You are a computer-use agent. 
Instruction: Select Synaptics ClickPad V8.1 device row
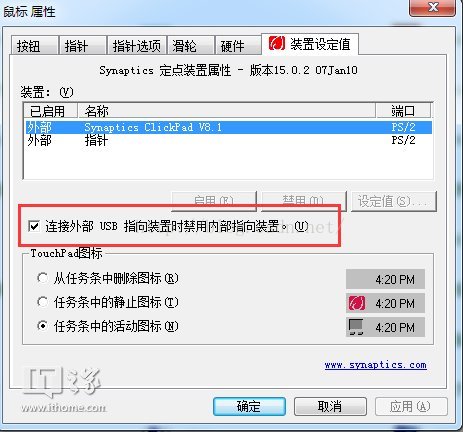point(228,127)
